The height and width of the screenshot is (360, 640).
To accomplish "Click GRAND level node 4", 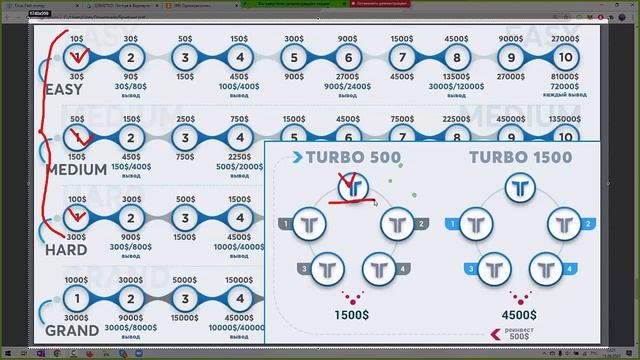I will tap(240, 299).
